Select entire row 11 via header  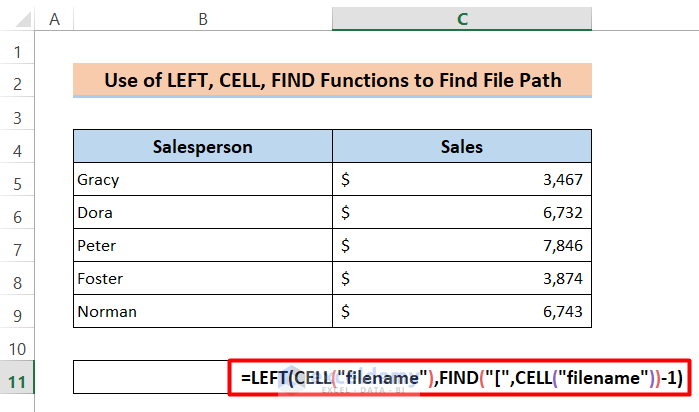(x=17, y=379)
